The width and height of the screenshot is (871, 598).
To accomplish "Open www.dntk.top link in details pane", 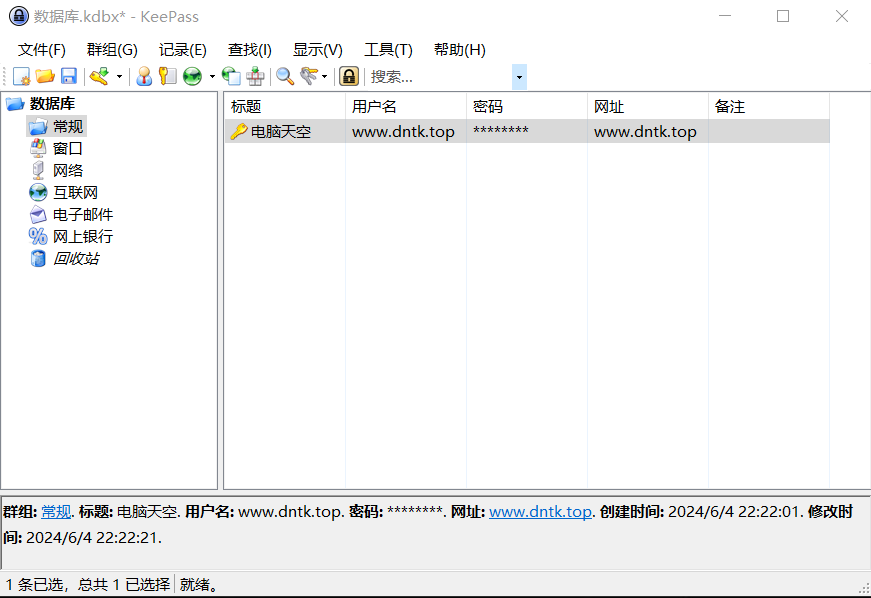I will (x=540, y=511).
